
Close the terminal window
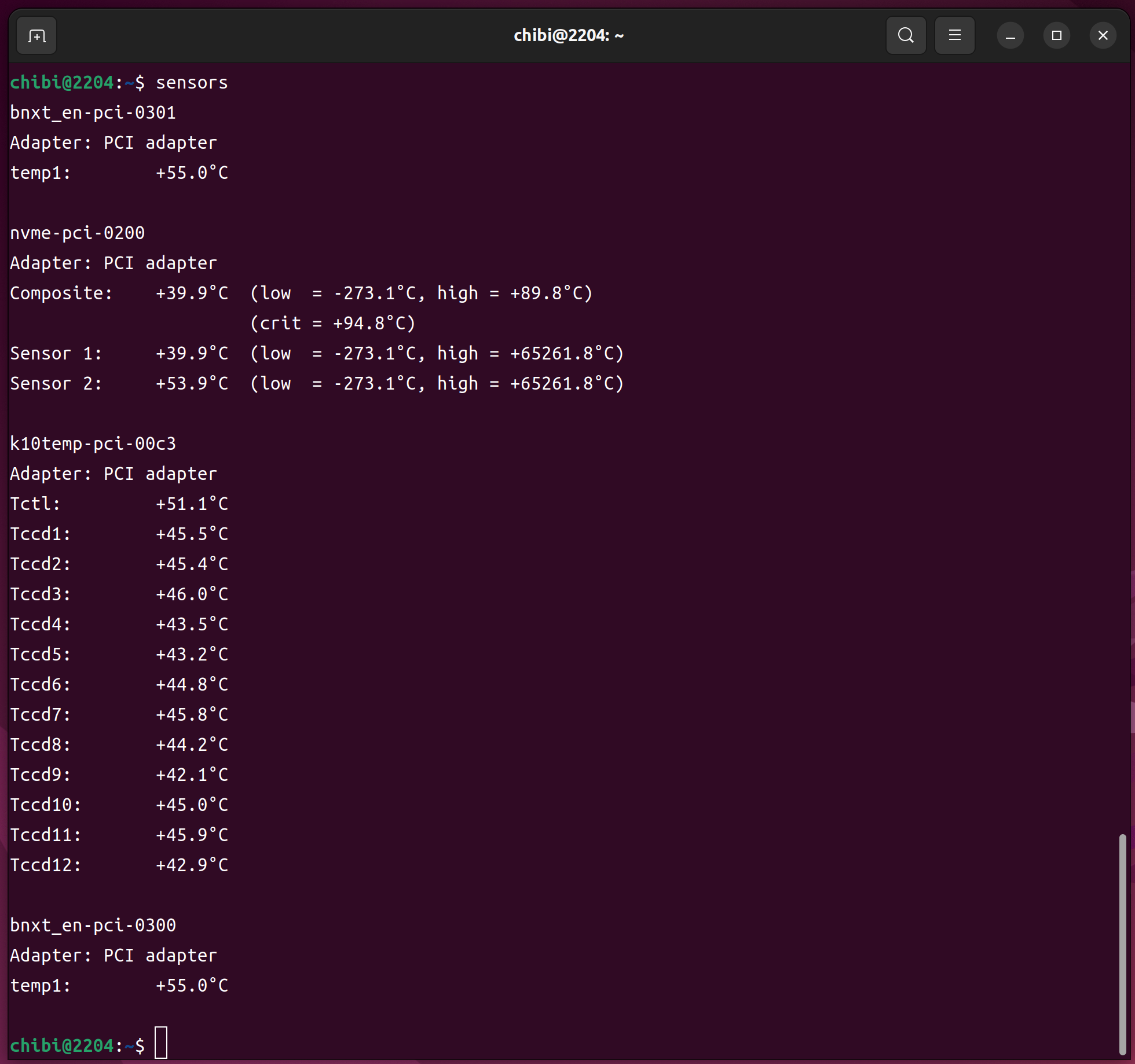pyautogui.click(x=1103, y=36)
